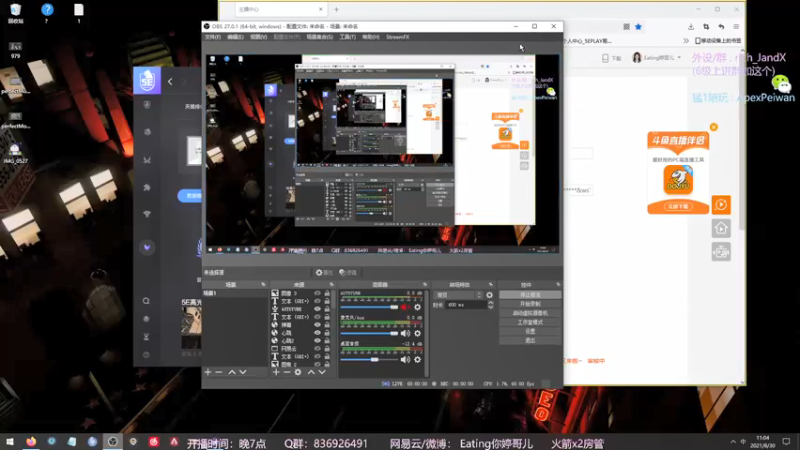Open Eating user account dropdown in browser
The width and height of the screenshot is (800, 450).
pos(657,58)
